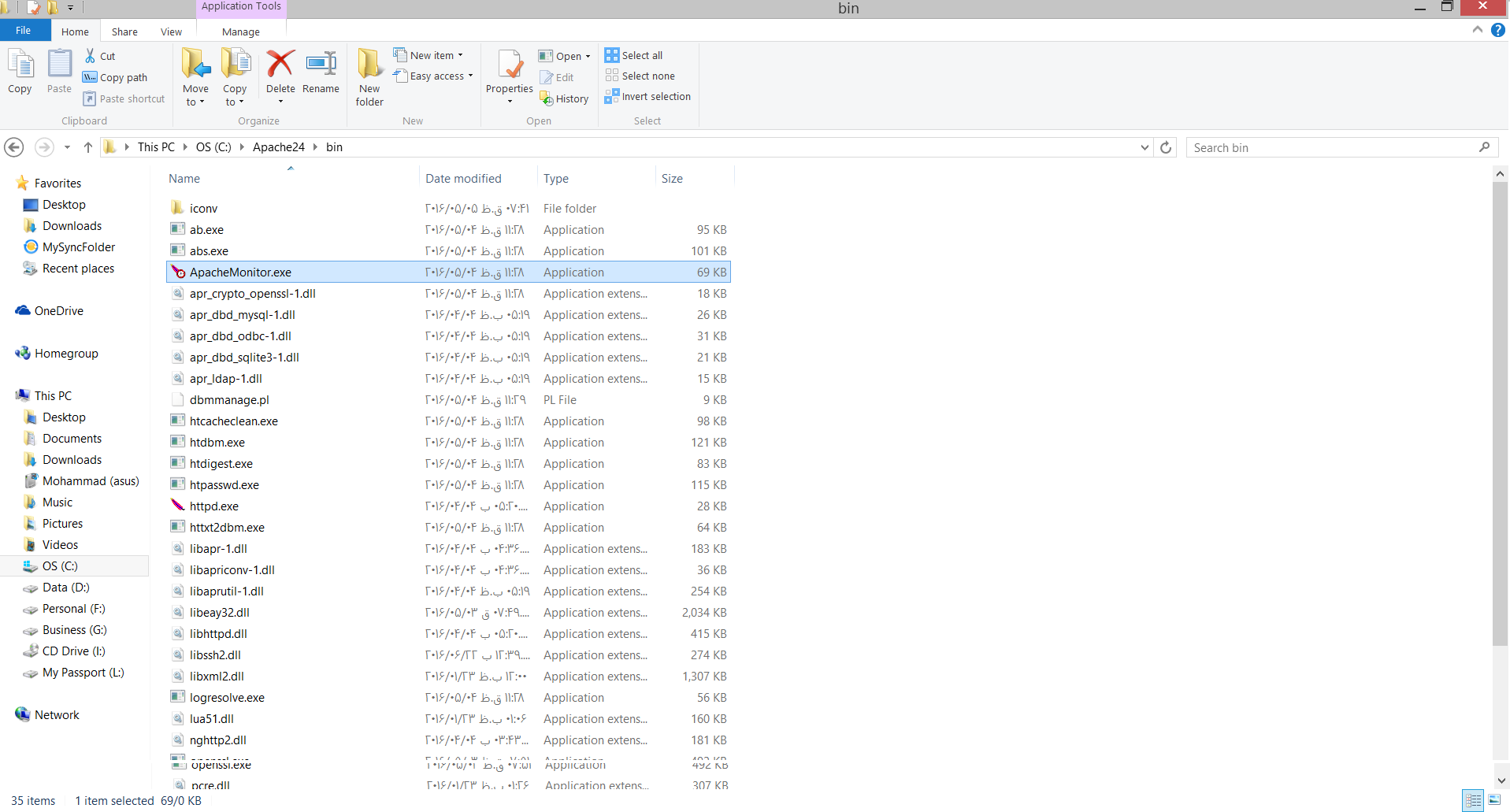Open Properties of selected item
1510x812 pixels.
(510, 76)
